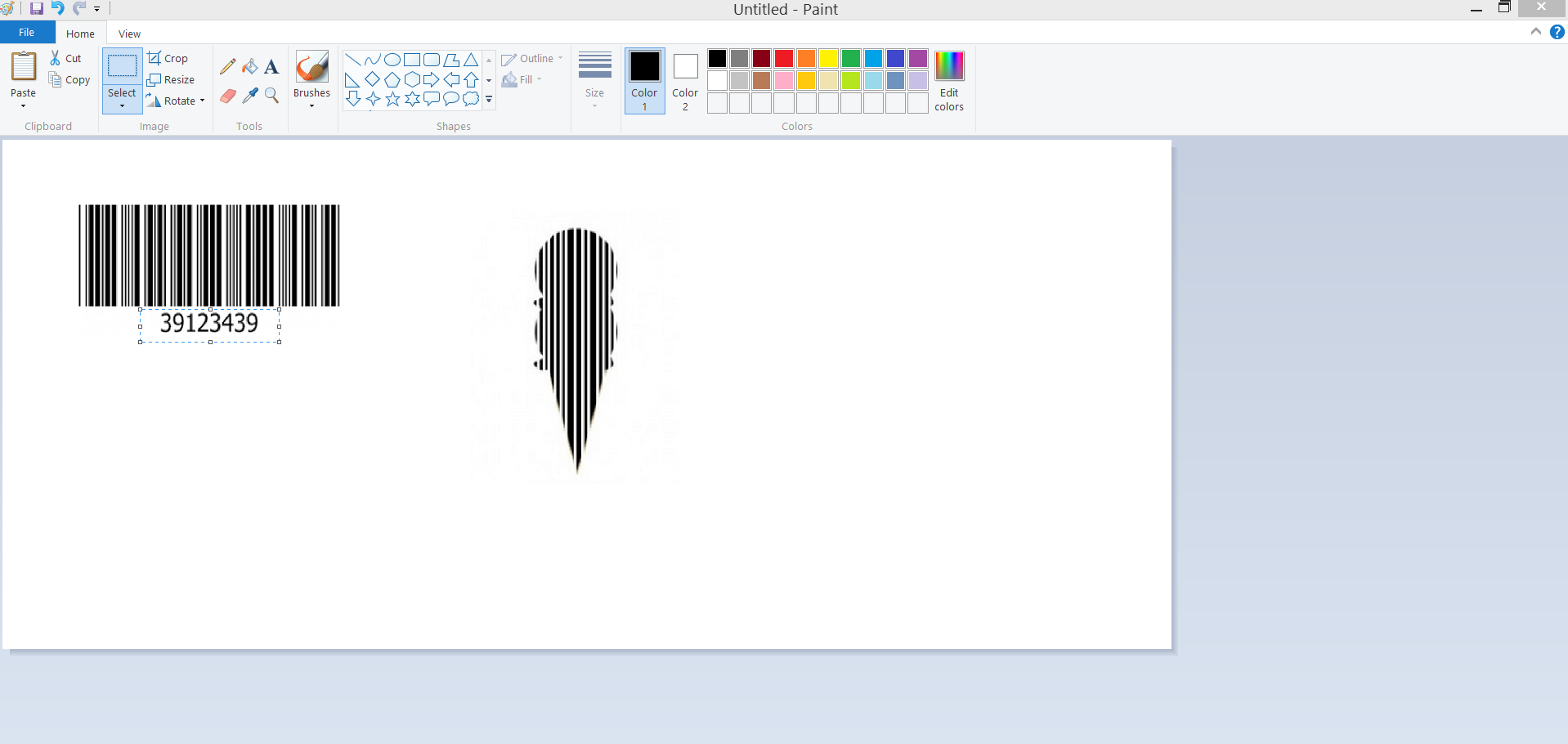This screenshot has width=1568, height=744.
Task: Open the Paste dropdown arrow
Action: [x=23, y=106]
